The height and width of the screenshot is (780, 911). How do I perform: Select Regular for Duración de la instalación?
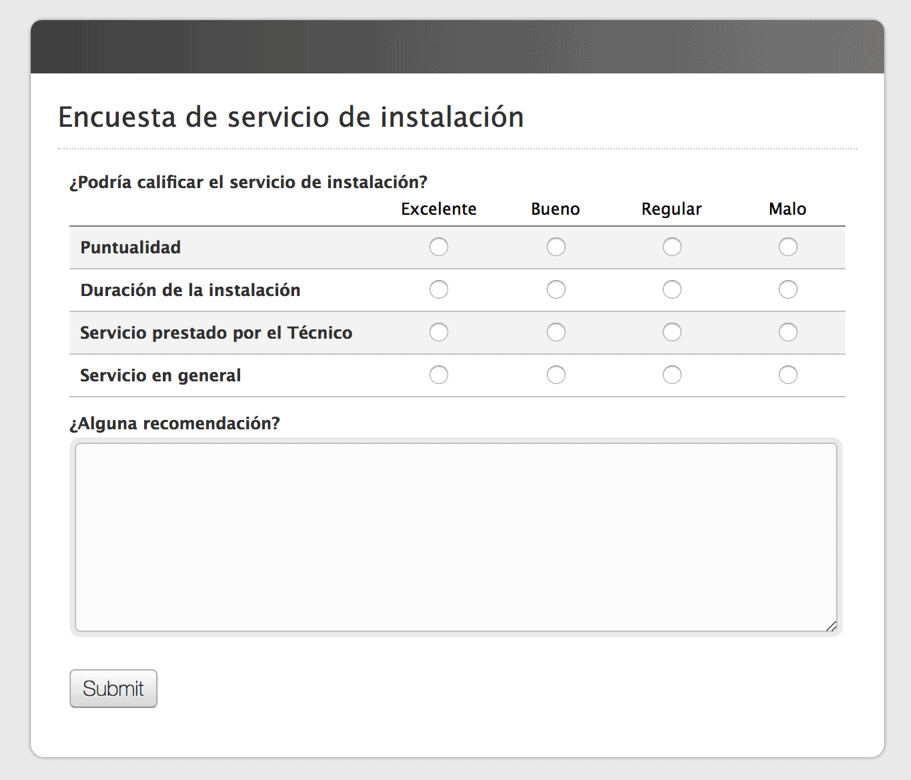pyautogui.click(x=672, y=289)
